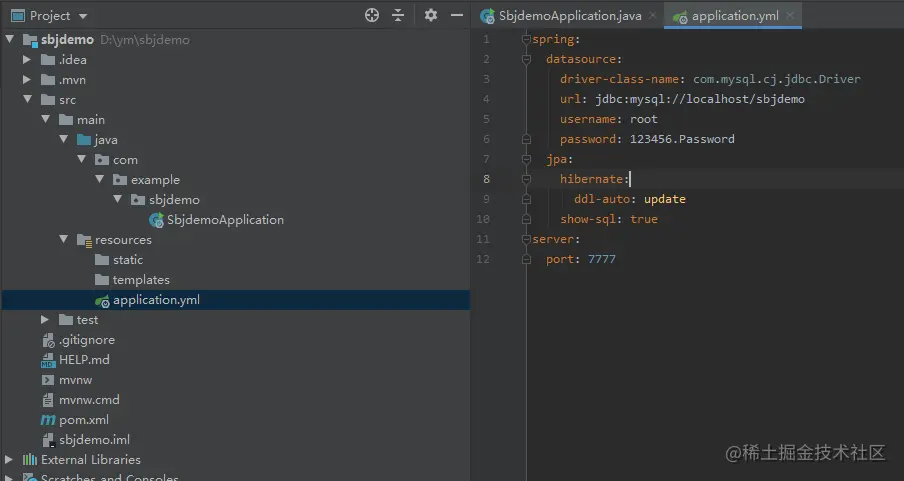904x481 pixels.
Task: Select SbjdemoApplication class in tree
Action: 225,220
